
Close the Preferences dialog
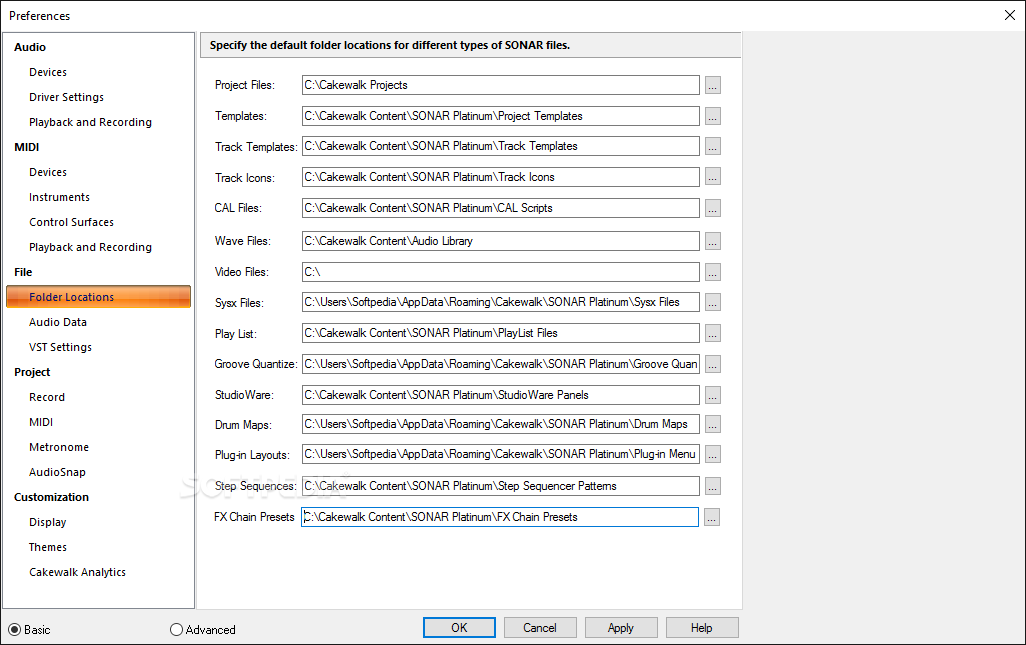pos(1010,15)
